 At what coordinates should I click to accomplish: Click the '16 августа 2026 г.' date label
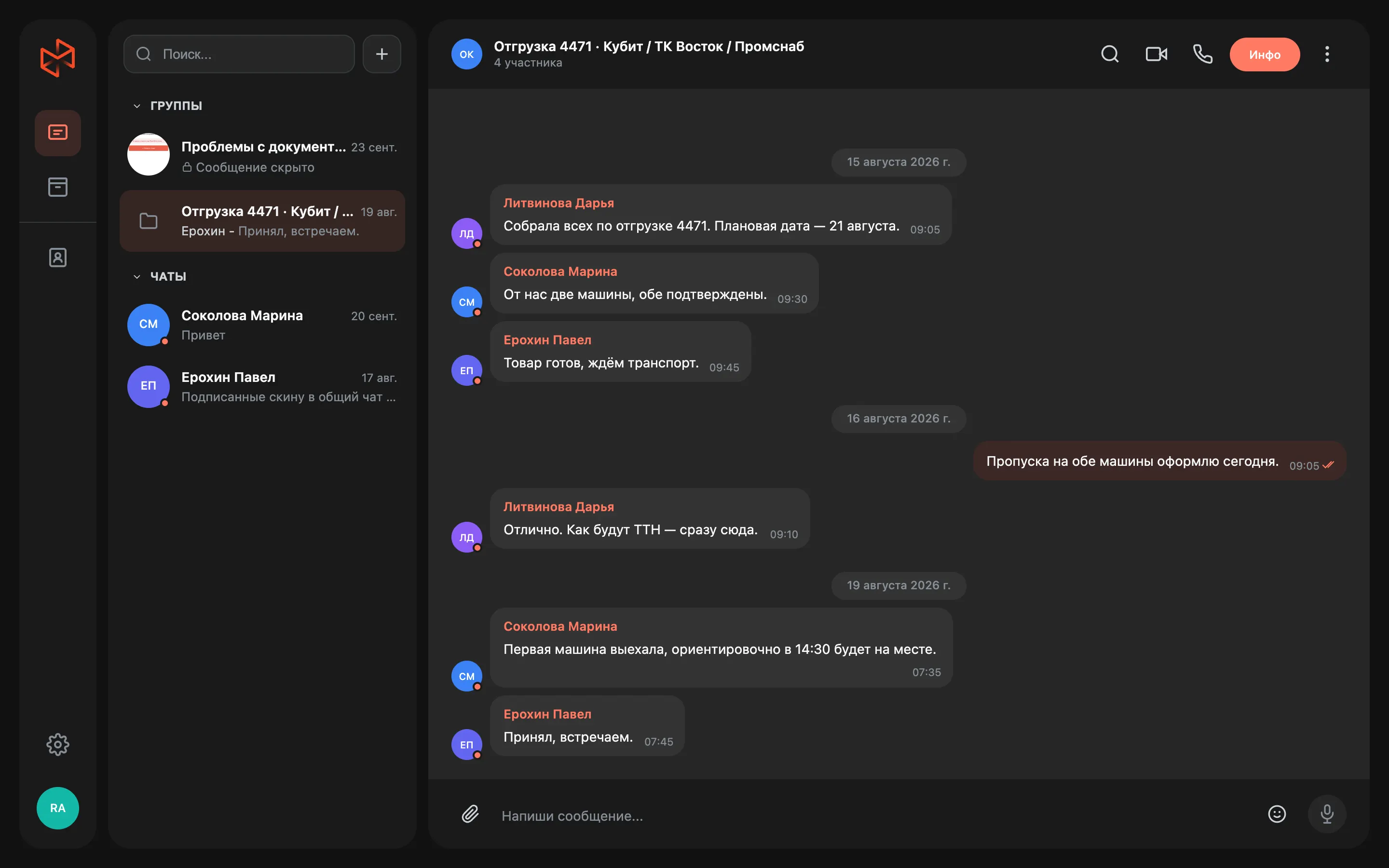tap(898, 419)
